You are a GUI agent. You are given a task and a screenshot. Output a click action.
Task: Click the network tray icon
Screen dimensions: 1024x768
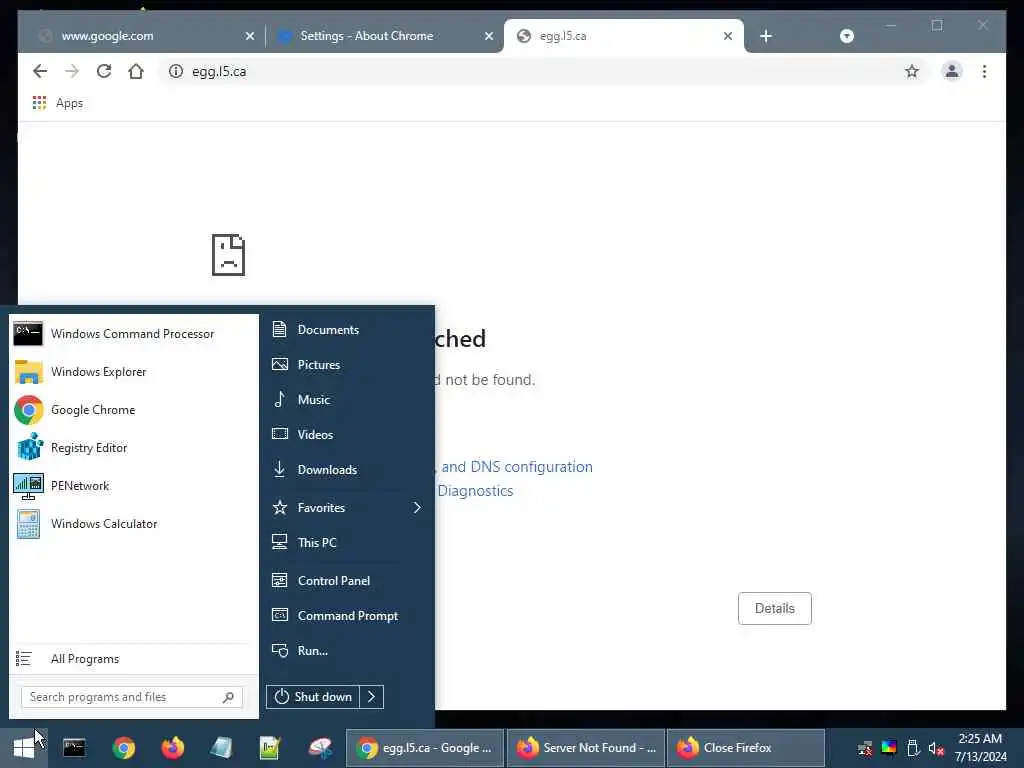(865, 748)
